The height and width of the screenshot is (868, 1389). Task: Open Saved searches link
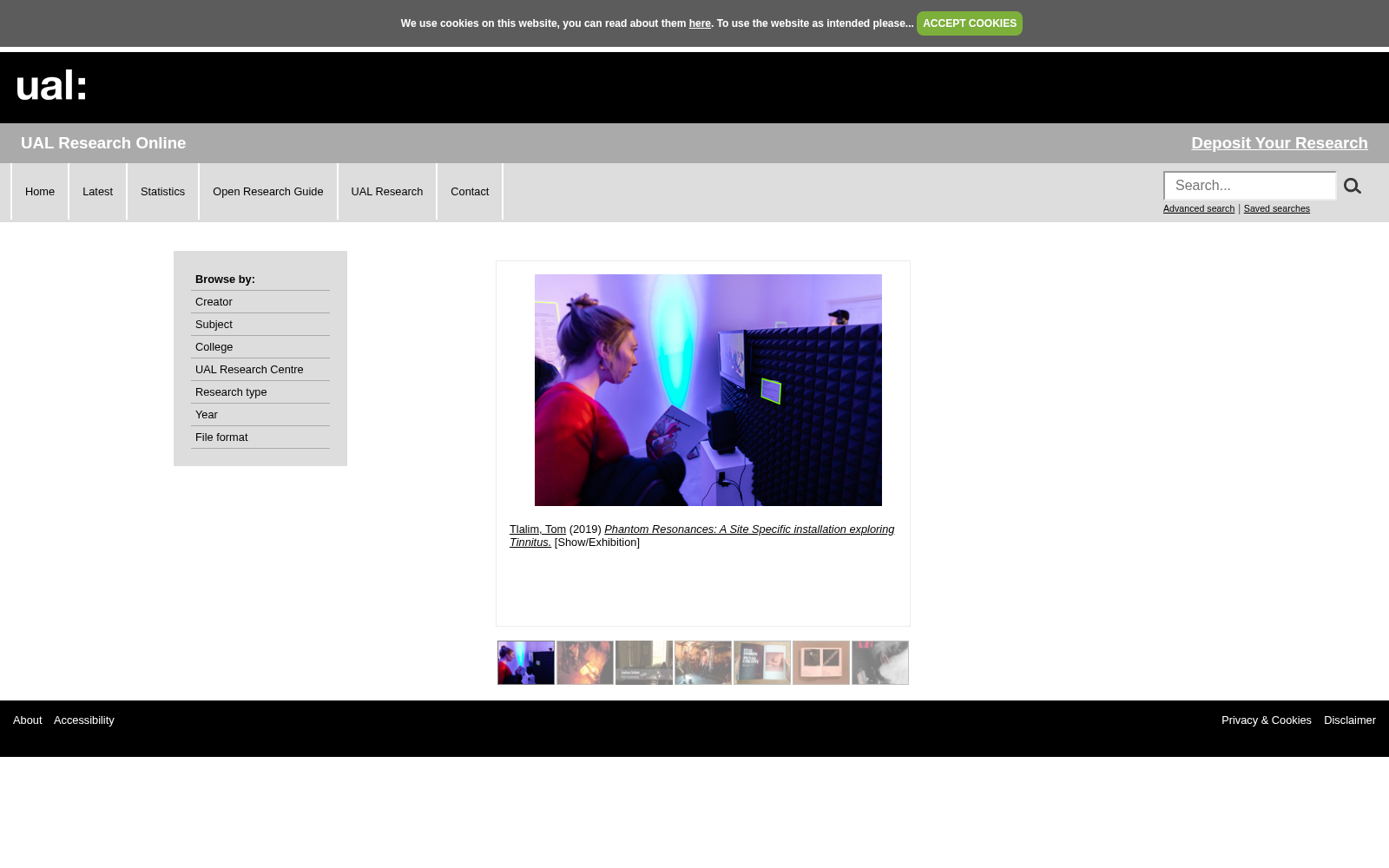(x=1276, y=208)
